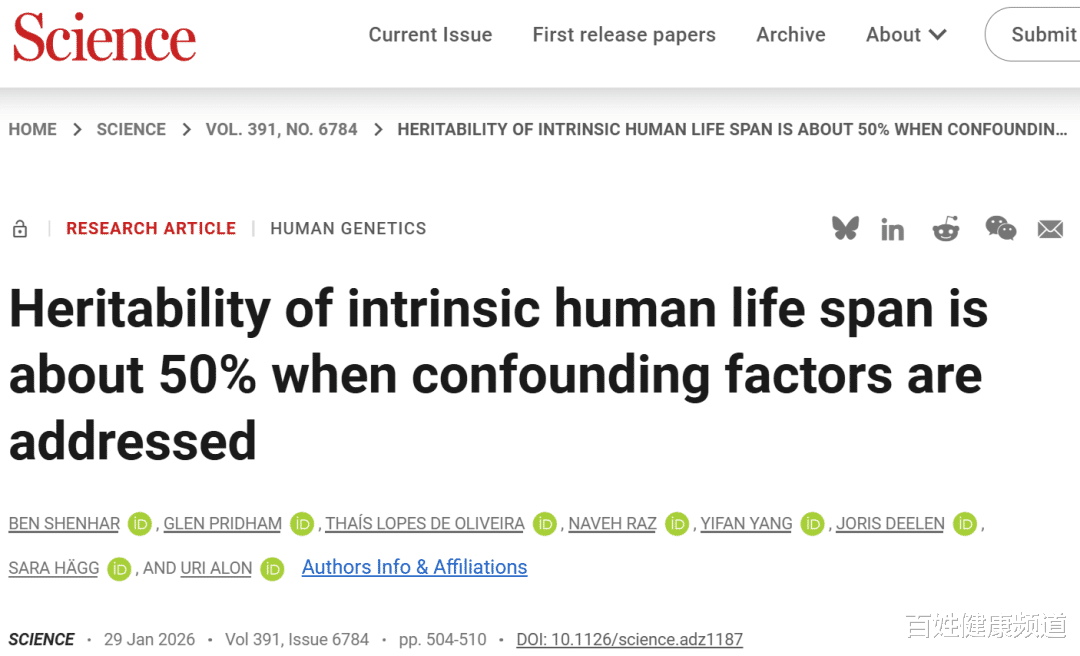Viewport: 1080px width, 656px height.
Task: Share article via WeChat
Action: [x=1000, y=229]
